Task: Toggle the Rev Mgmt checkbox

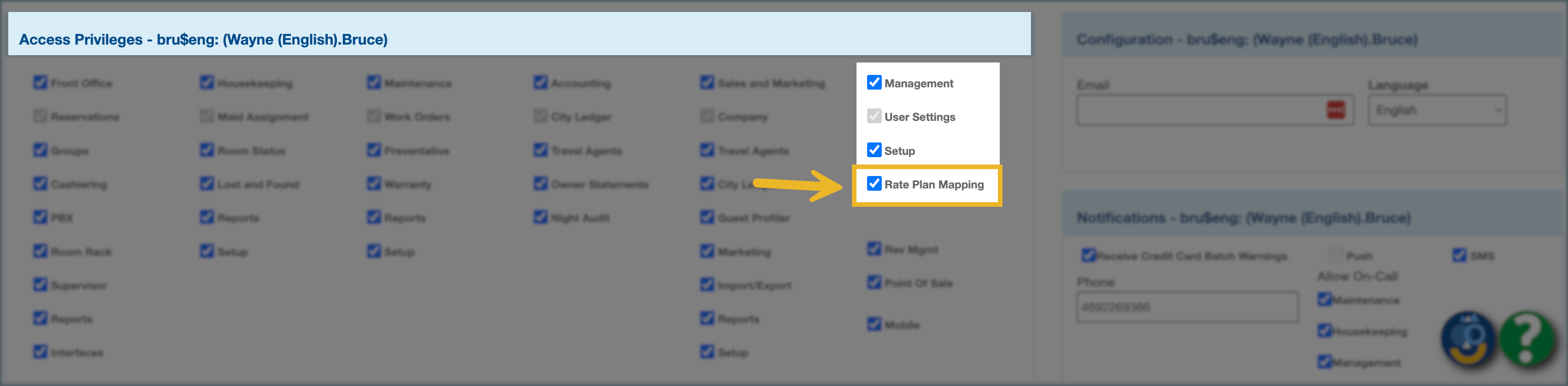Action: tap(874, 249)
